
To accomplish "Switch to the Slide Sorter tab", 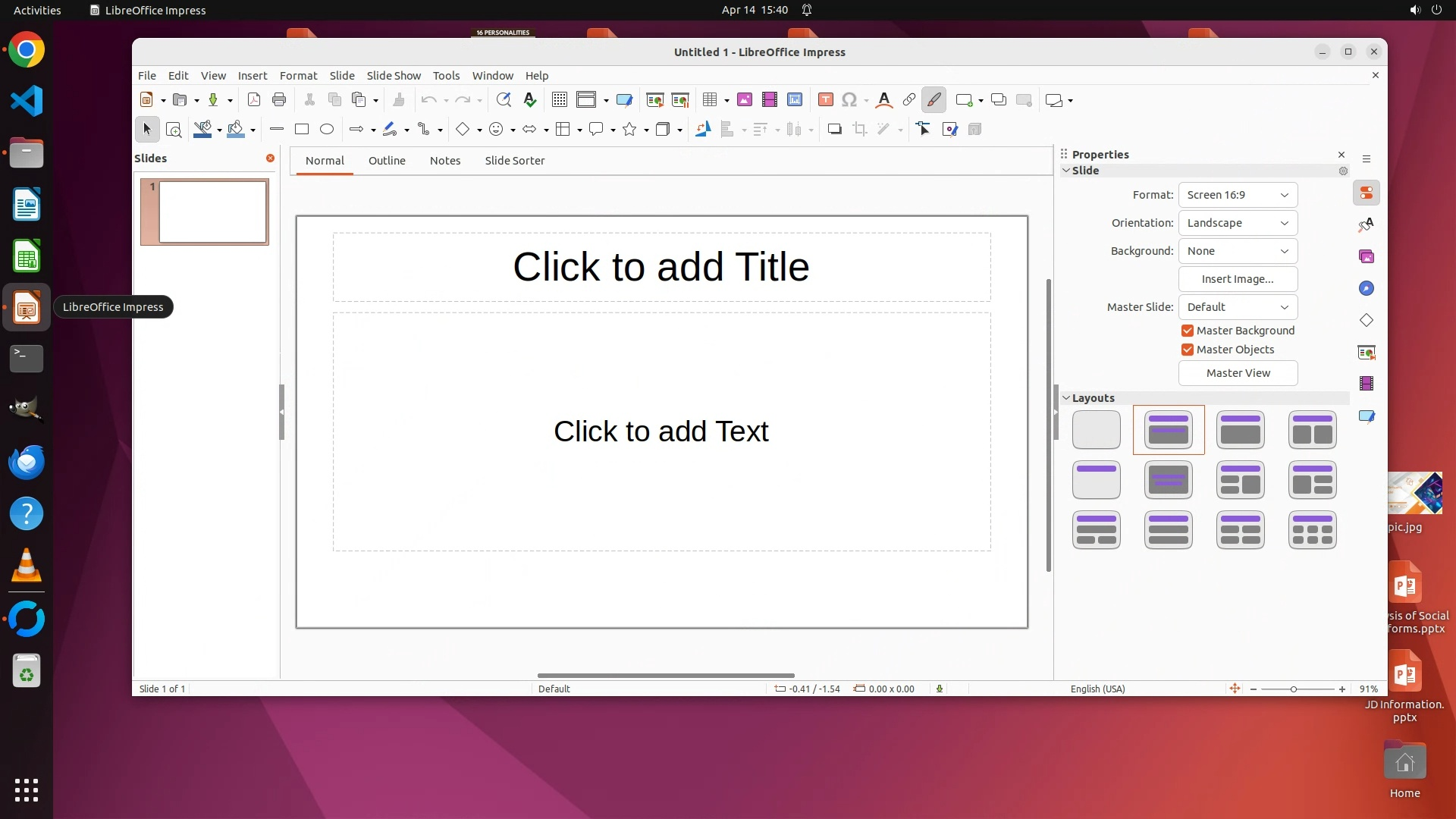I will pyautogui.click(x=514, y=161).
